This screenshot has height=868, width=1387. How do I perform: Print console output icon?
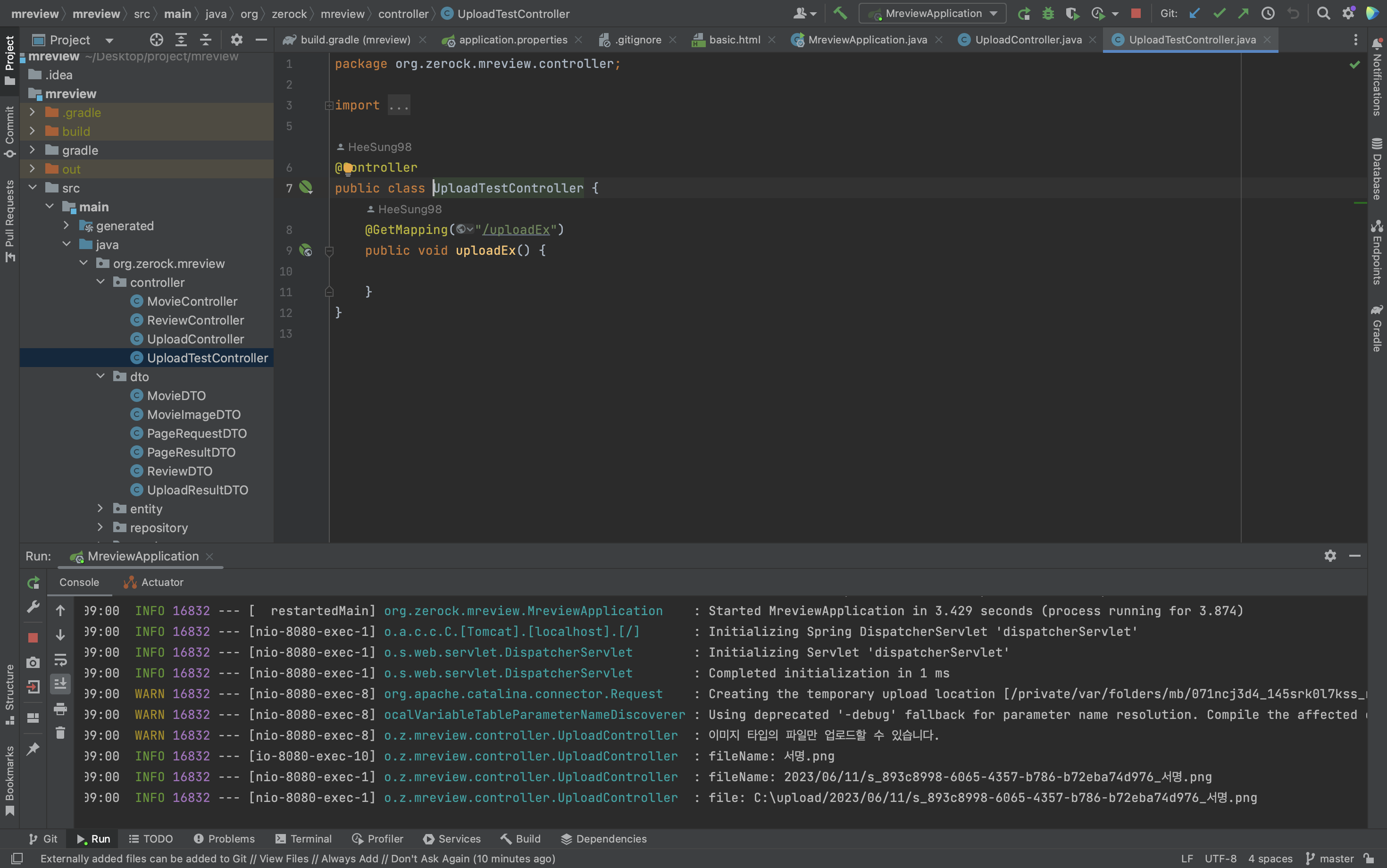pos(60,709)
